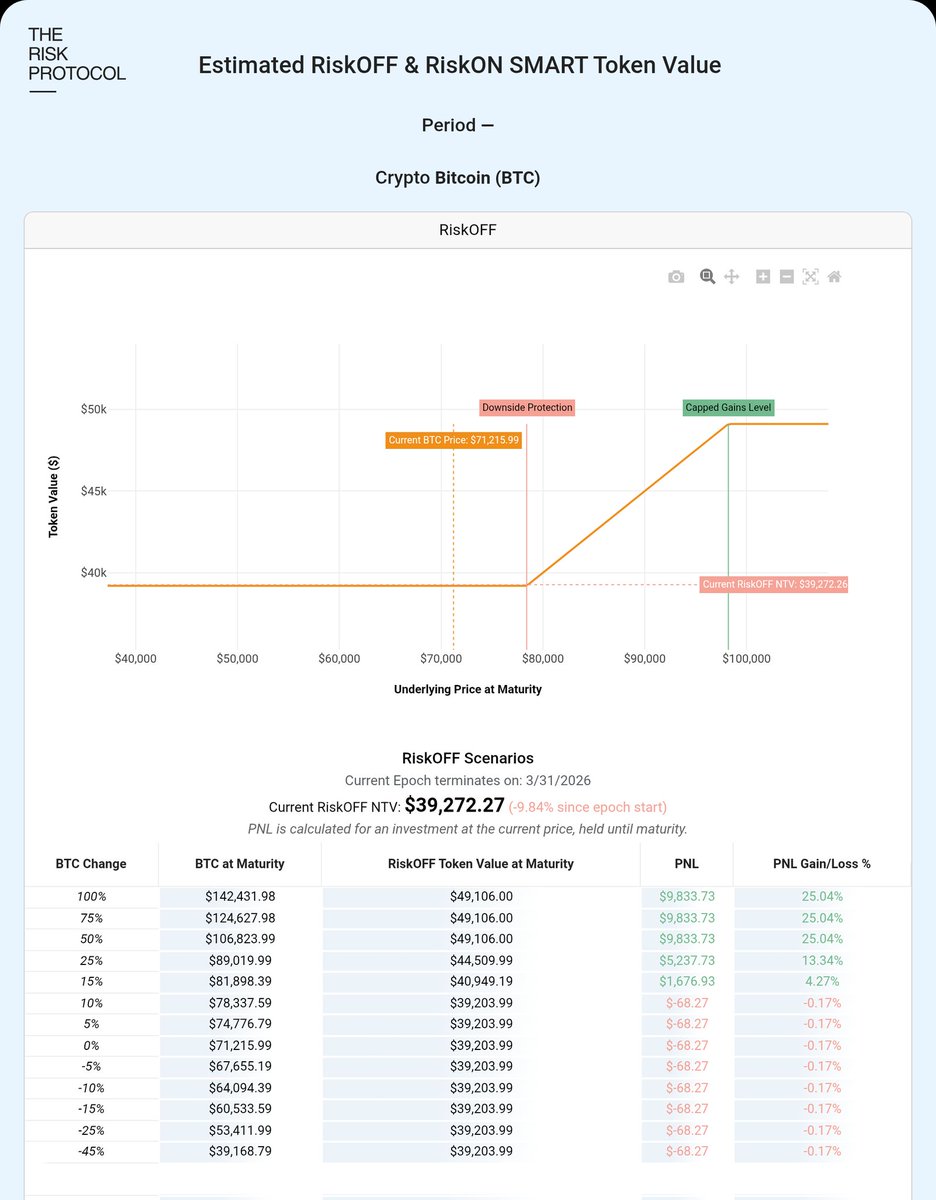Click the Current BTC Price annotation
936x1200 pixels.
click(454, 440)
